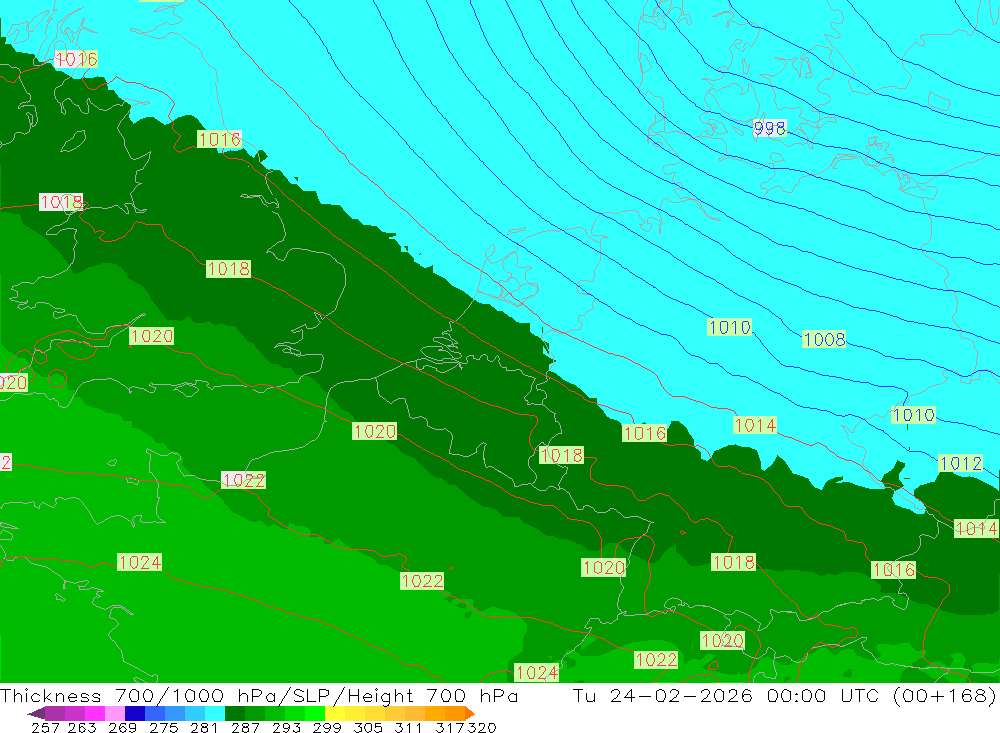Click the blue 998 pressure label
Image resolution: width=1000 pixels, height=733 pixels.
(x=769, y=128)
